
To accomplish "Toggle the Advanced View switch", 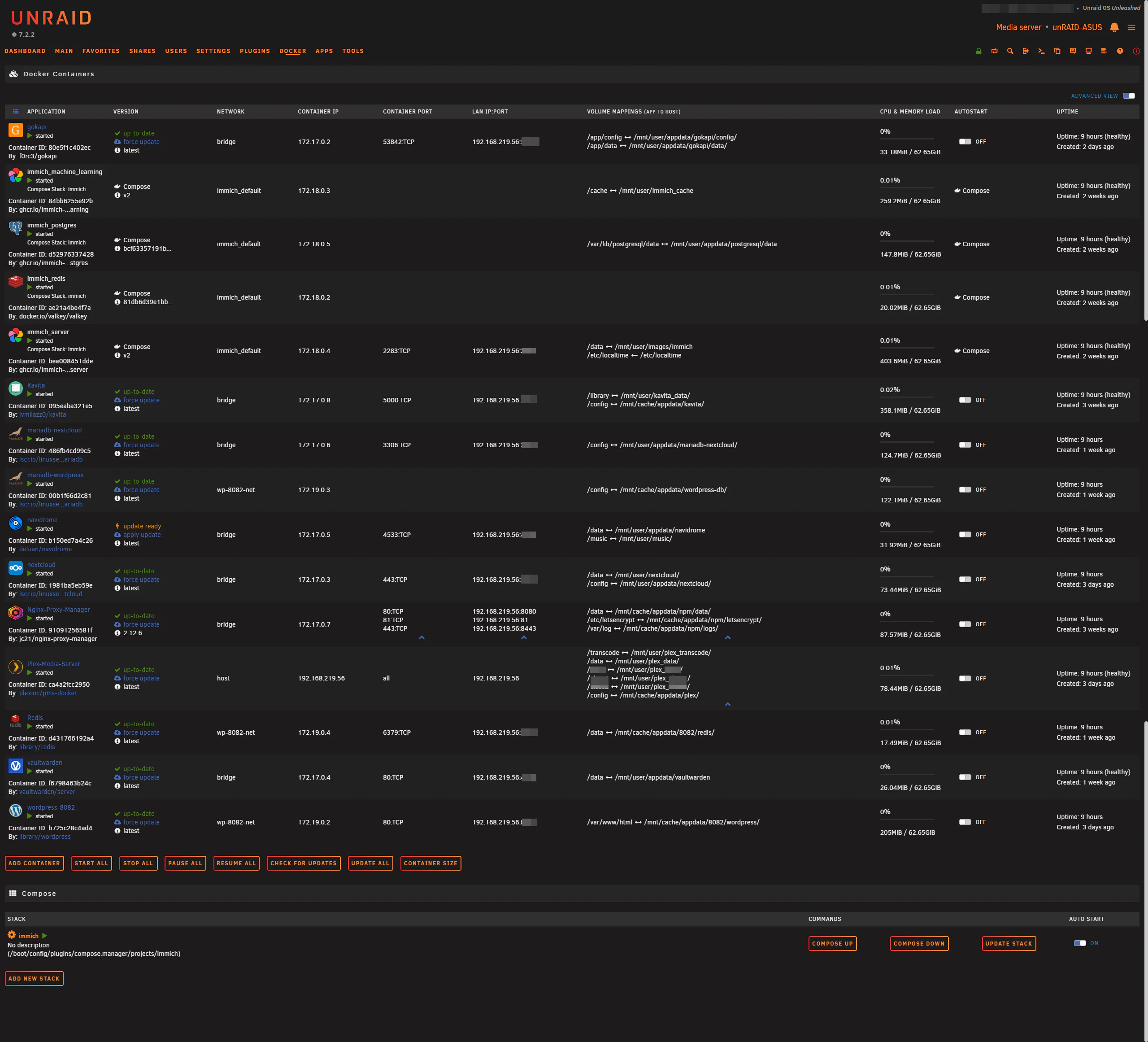I will [1129, 96].
